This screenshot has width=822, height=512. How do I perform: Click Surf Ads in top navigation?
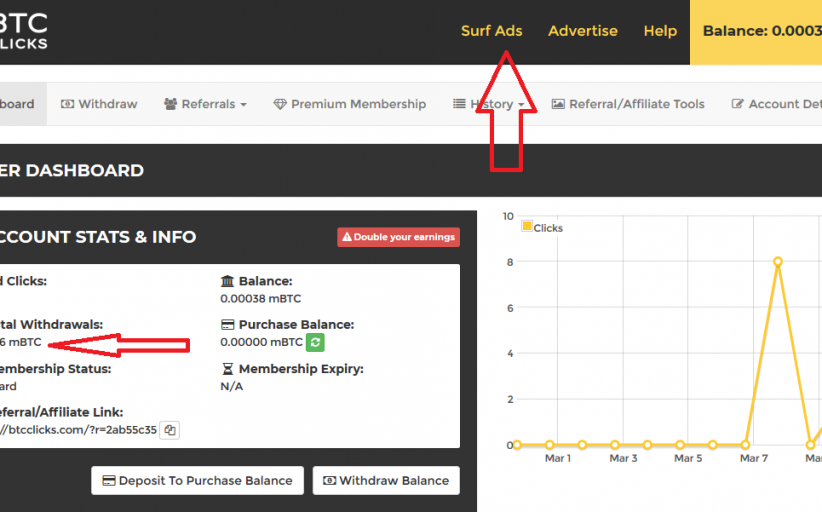491,31
